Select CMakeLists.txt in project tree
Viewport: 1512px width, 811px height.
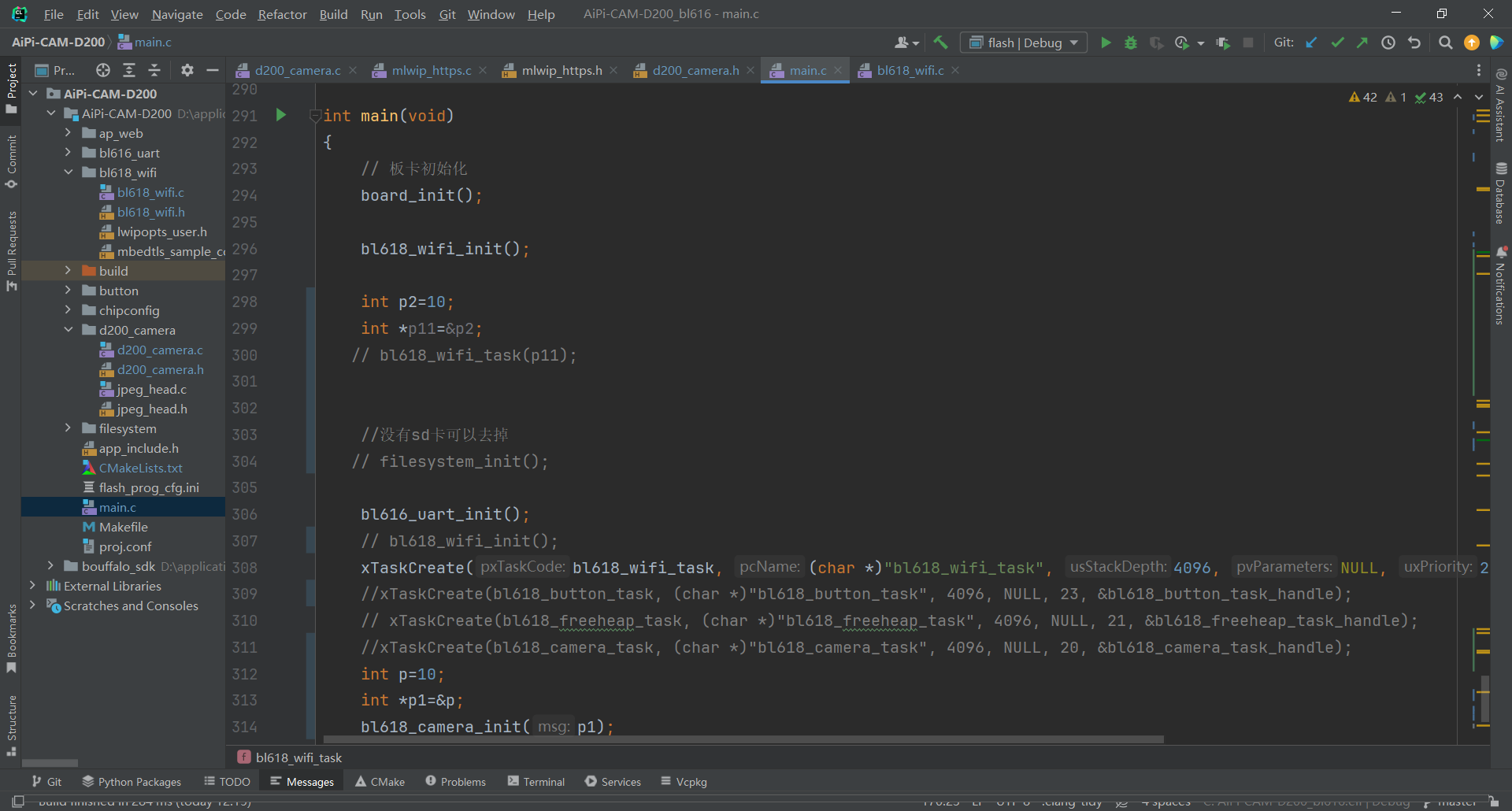pyautogui.click(x=140, y=468)
